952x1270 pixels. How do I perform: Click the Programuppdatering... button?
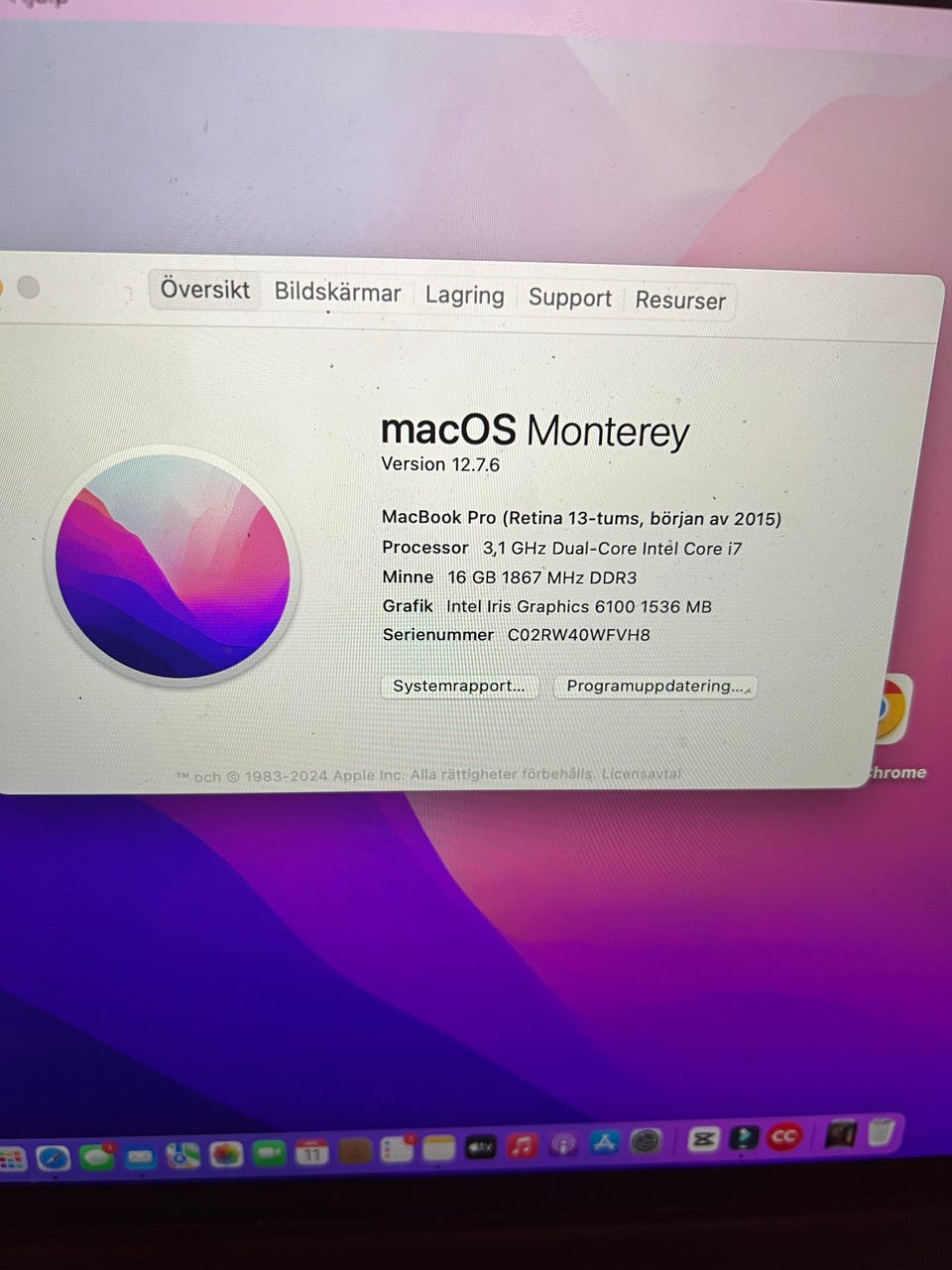[x=654, y=687]
